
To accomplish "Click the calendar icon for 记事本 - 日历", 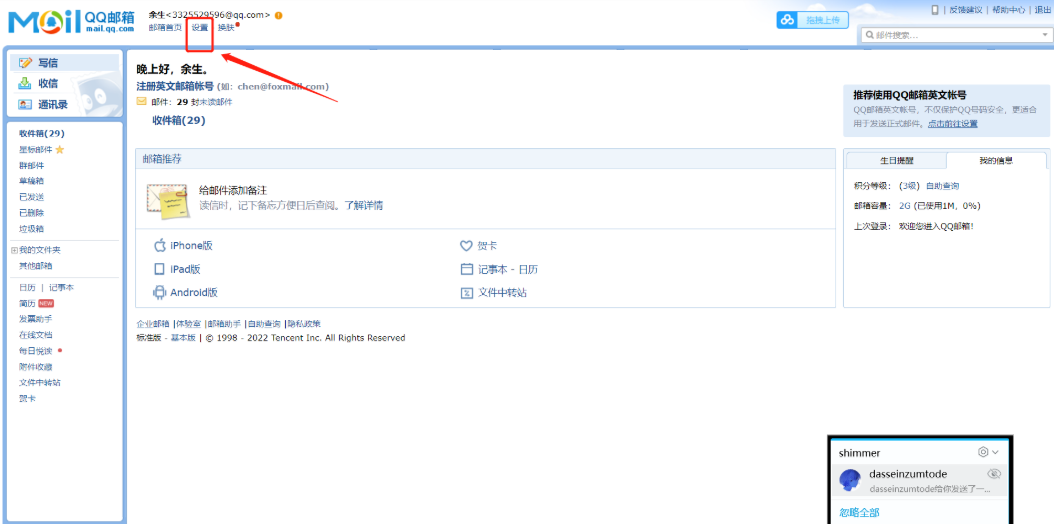I will click(x=467, y=269).
